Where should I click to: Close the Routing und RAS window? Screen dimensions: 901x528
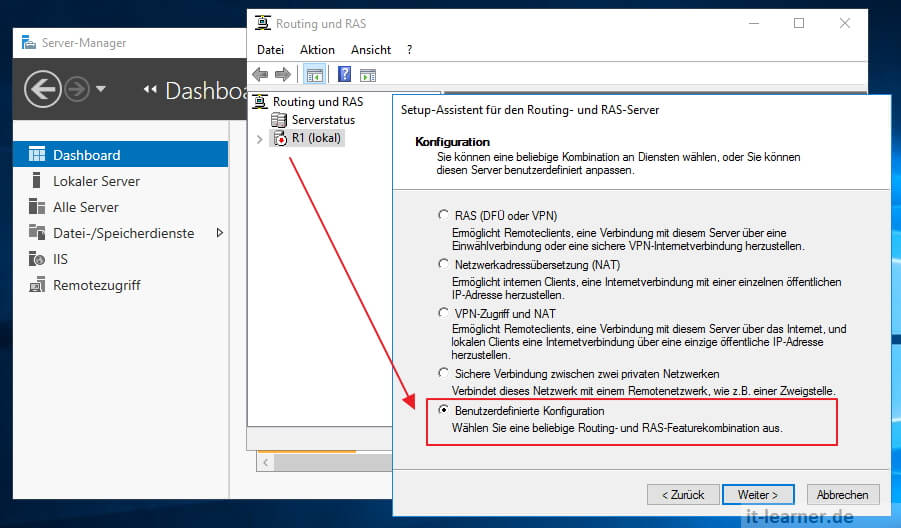point(844,23)
